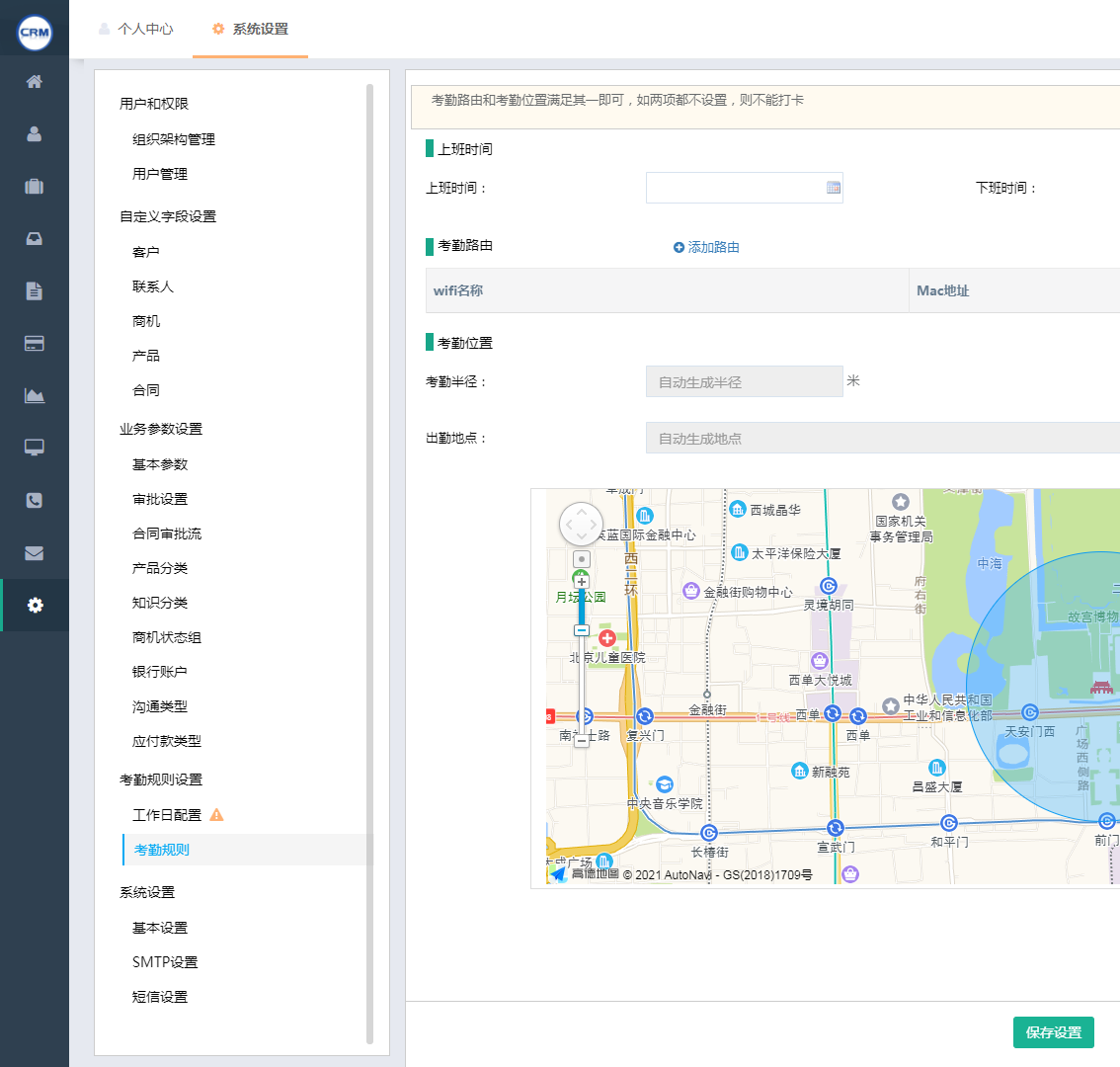This screenshot has width=1120, height=1067.
Task: Open 应付款类型 menu item
Action: 167,741
